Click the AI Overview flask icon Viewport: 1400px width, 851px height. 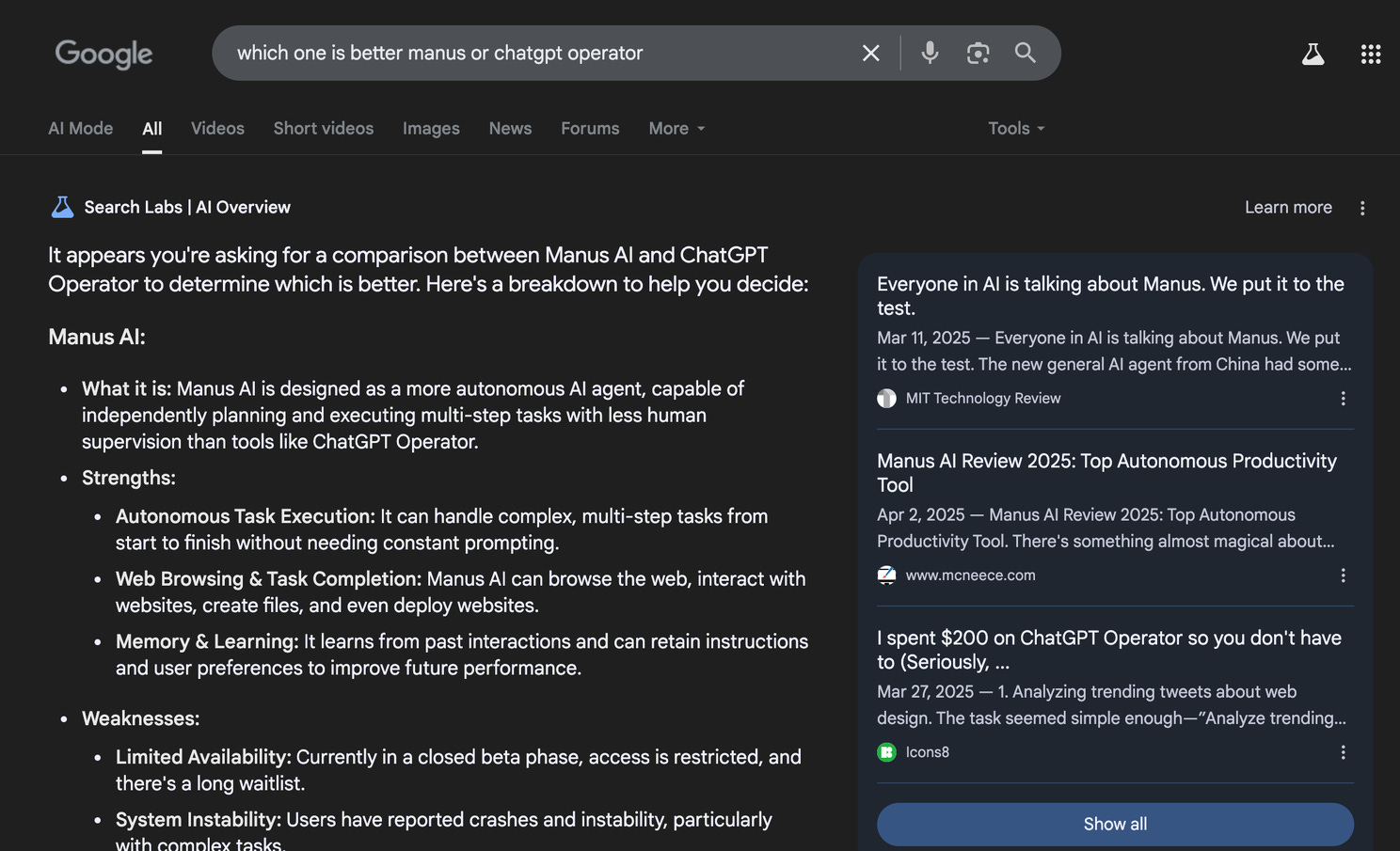tap(62, 207)
